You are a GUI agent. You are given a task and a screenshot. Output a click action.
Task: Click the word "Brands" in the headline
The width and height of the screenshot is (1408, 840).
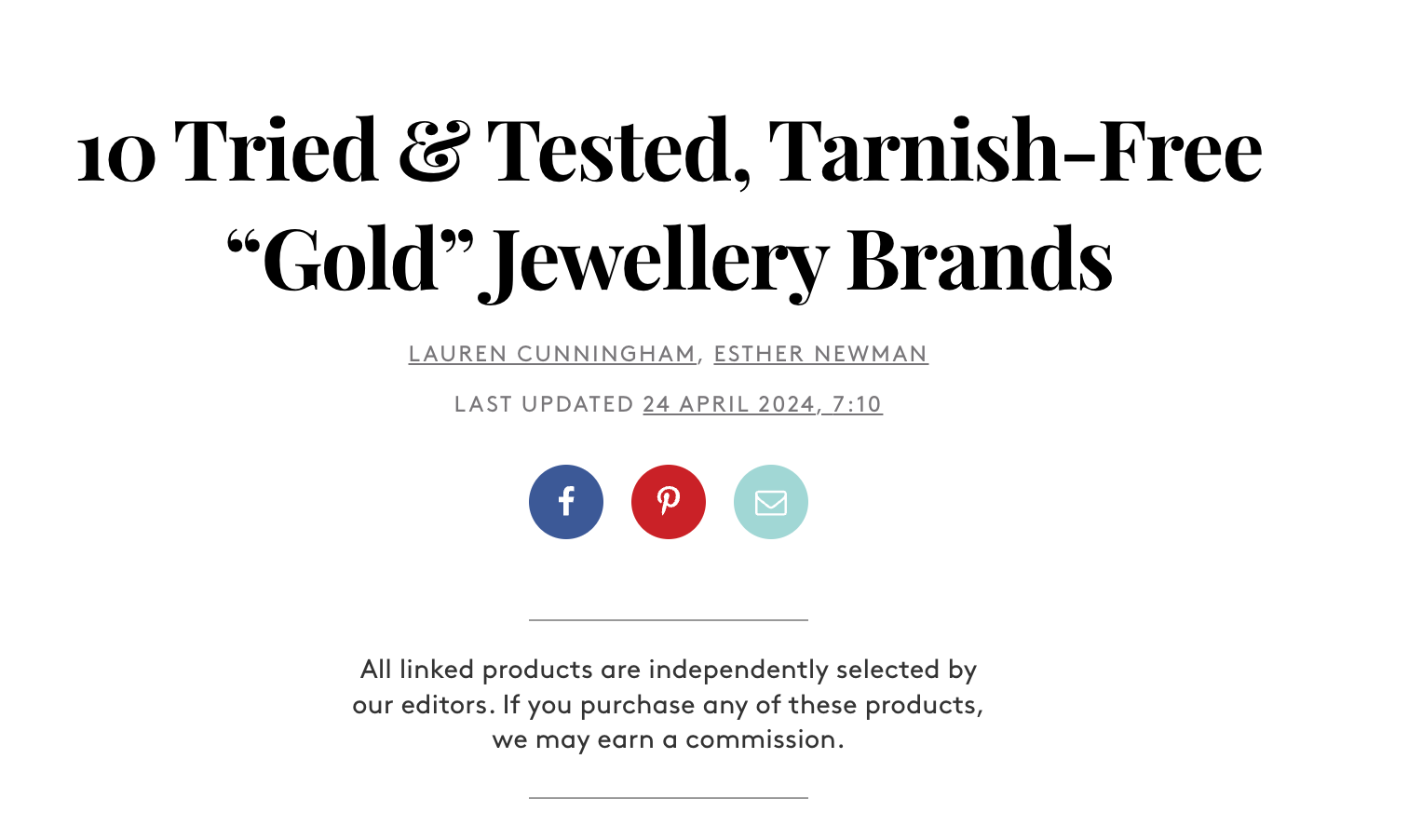[x=980, y=259]
